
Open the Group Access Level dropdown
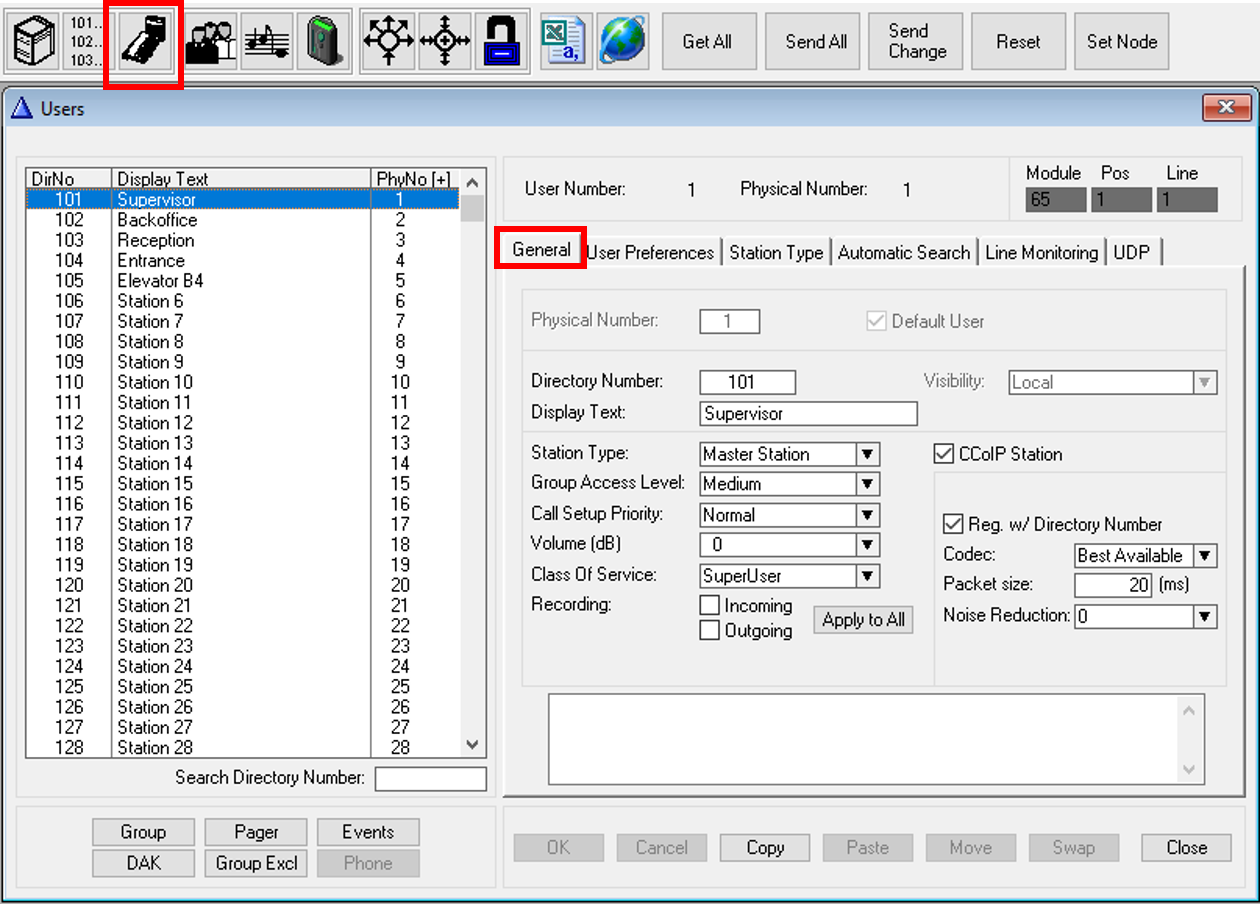[868, 484]
